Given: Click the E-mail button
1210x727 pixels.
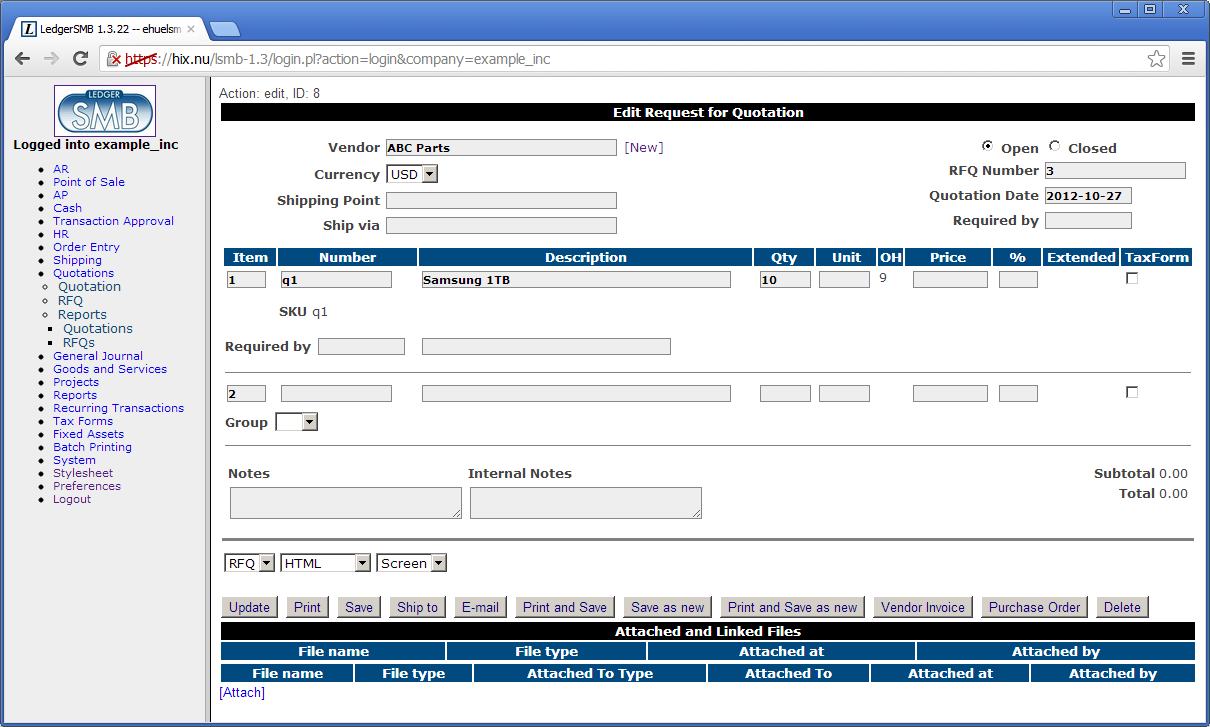Looking at the screenshot, I should (480, 607).
